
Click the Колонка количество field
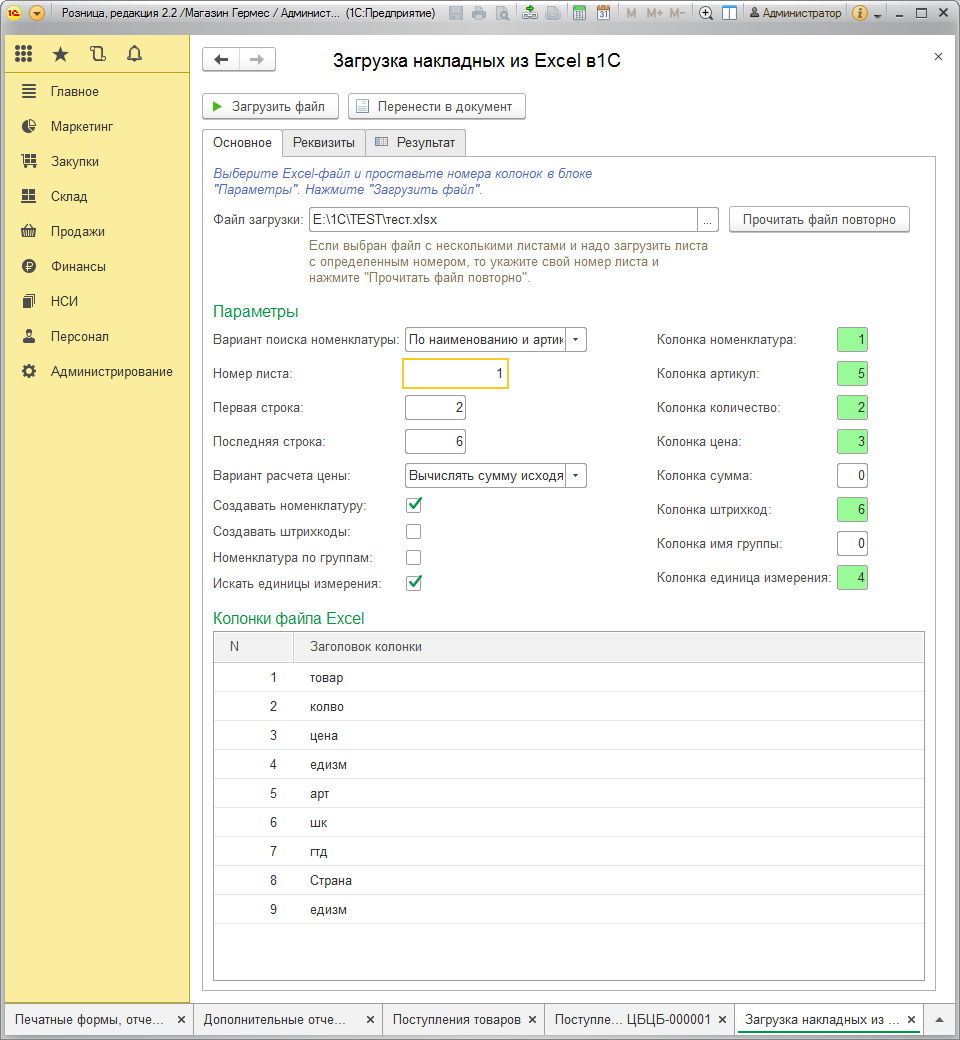[x=853, y=407]
